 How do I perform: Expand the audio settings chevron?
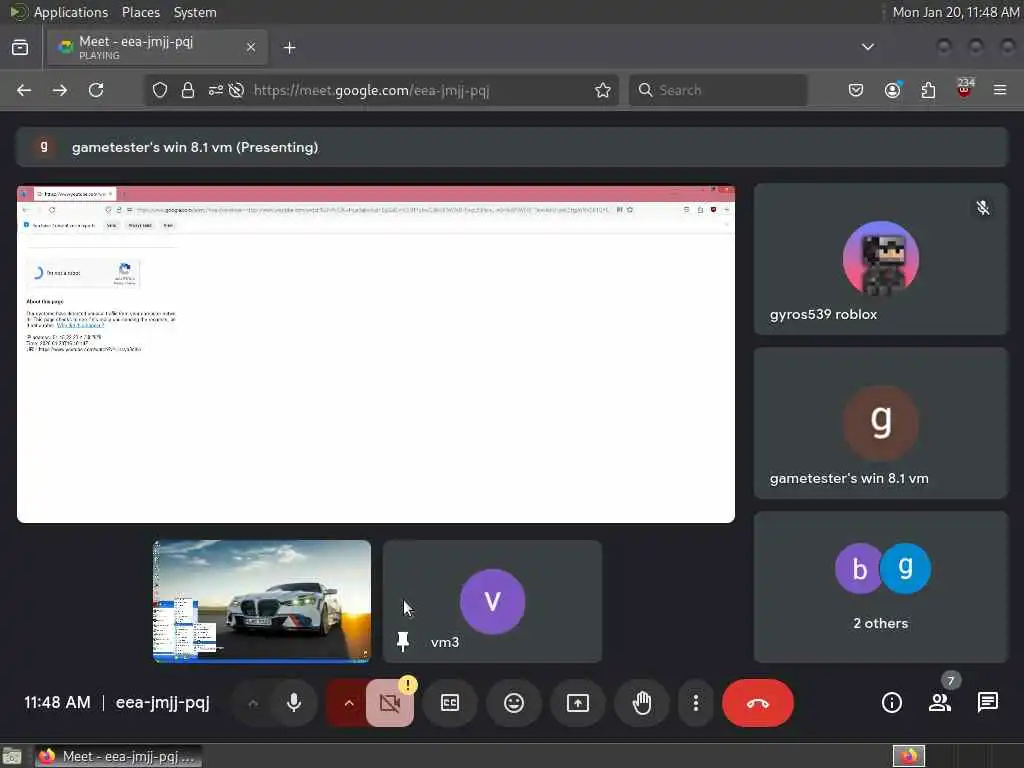[253, 703]
